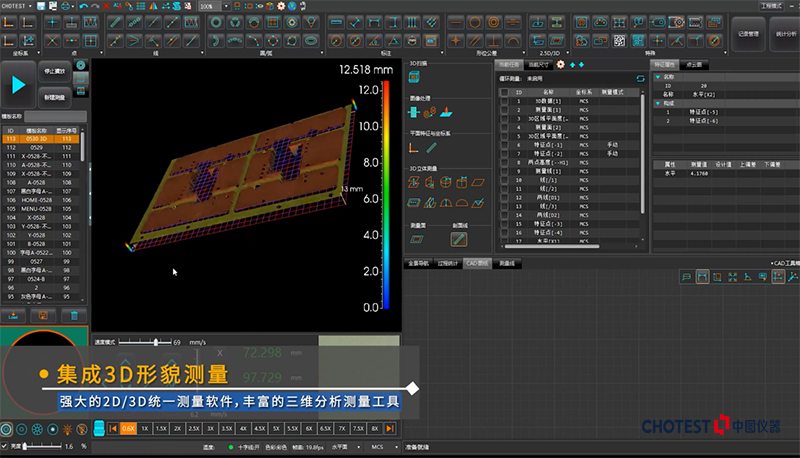Screen dimensions: 800x458
Task: Click the refresh icon above measurement list
Action: point(639,77)
